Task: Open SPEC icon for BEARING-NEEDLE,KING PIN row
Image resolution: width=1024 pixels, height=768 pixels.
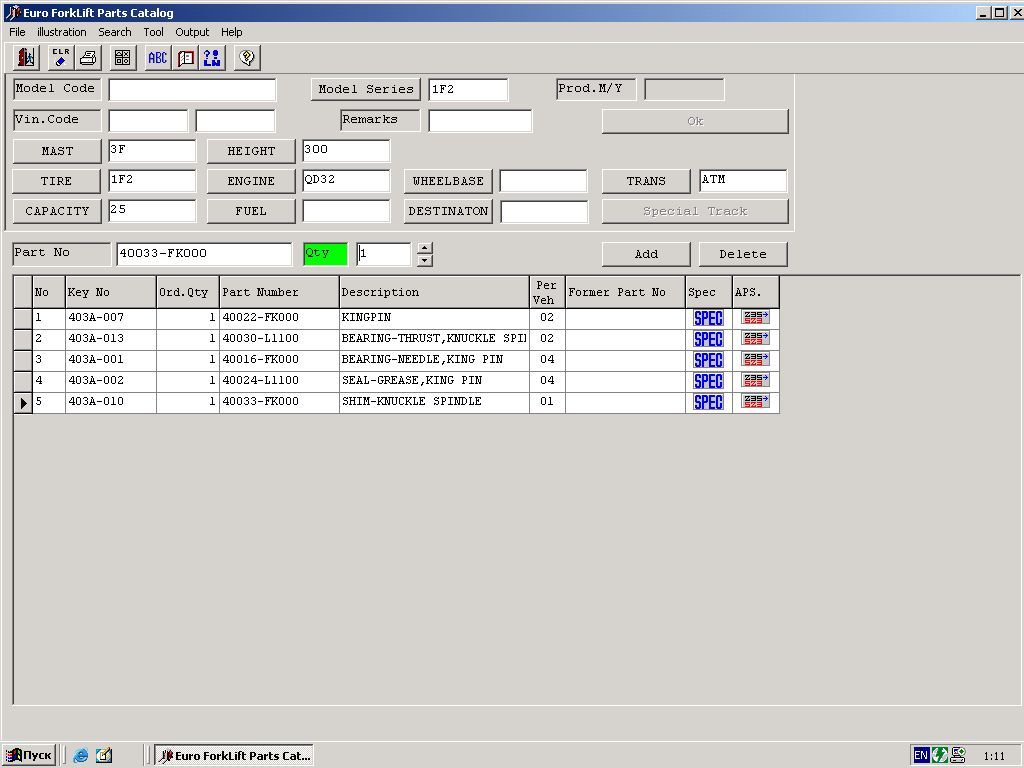Action: pos(708,360)
